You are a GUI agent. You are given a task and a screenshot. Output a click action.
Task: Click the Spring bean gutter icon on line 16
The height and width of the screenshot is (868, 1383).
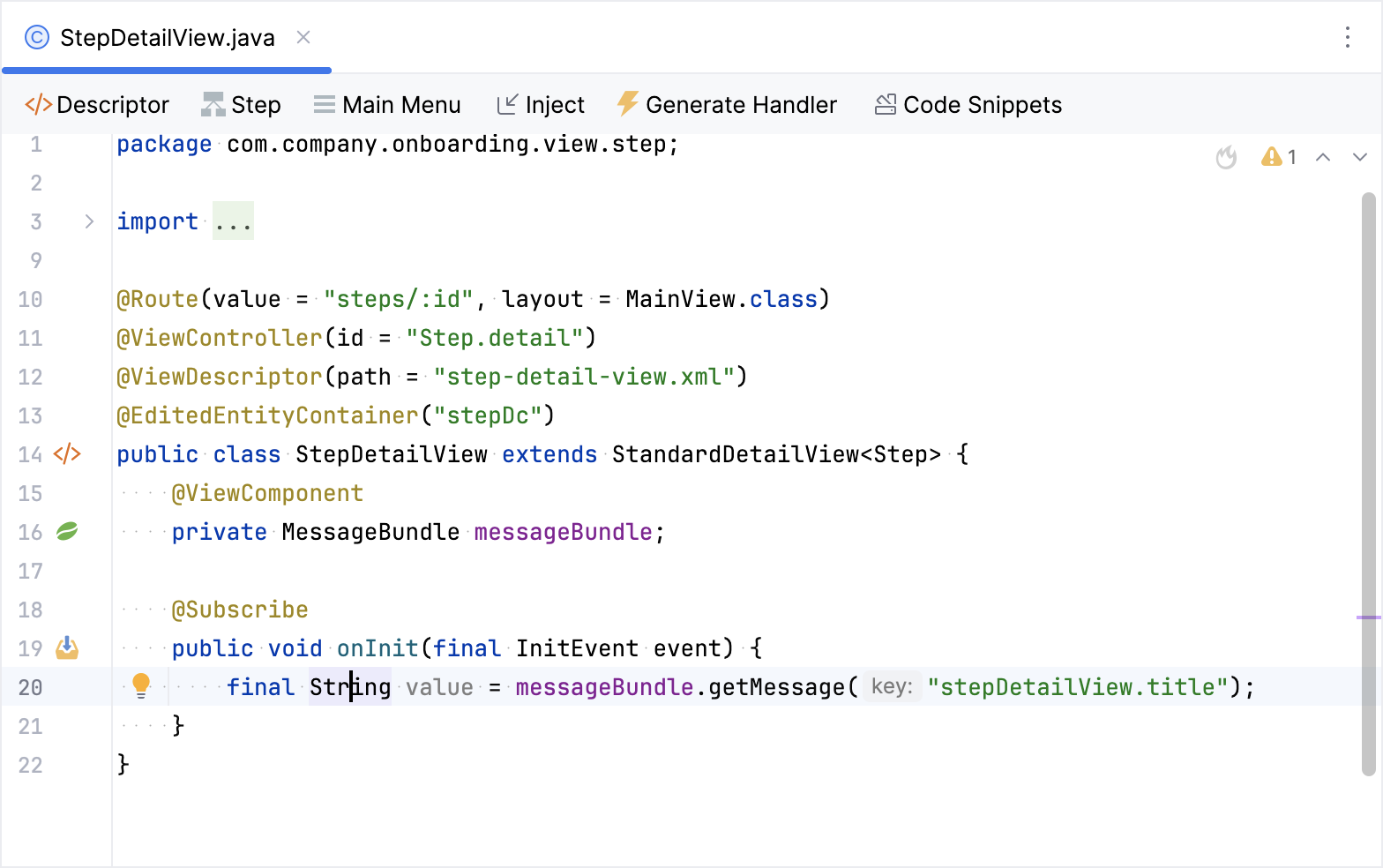pyautogui.click(x=67, y=532)
